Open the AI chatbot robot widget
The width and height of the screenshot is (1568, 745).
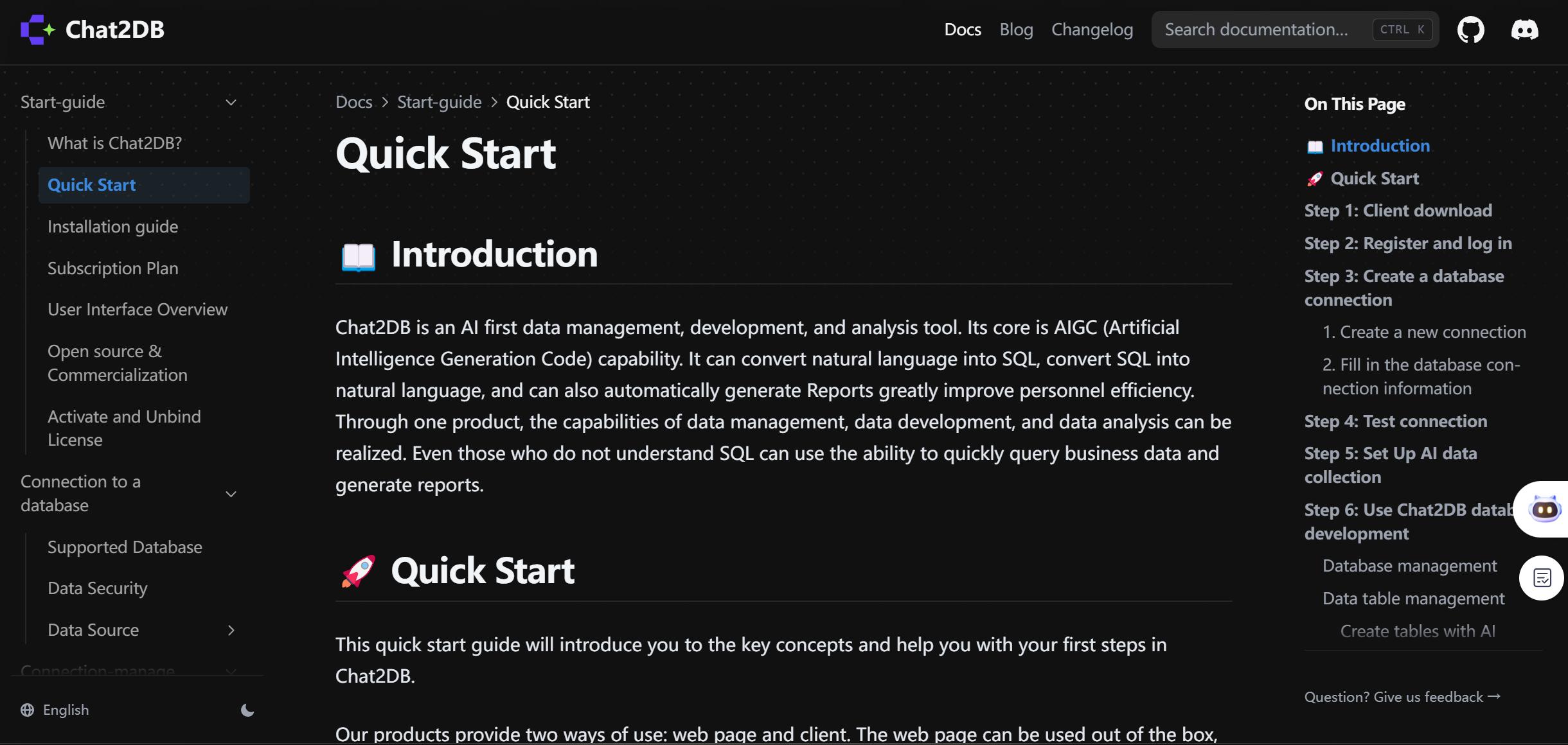point(1544,509)
